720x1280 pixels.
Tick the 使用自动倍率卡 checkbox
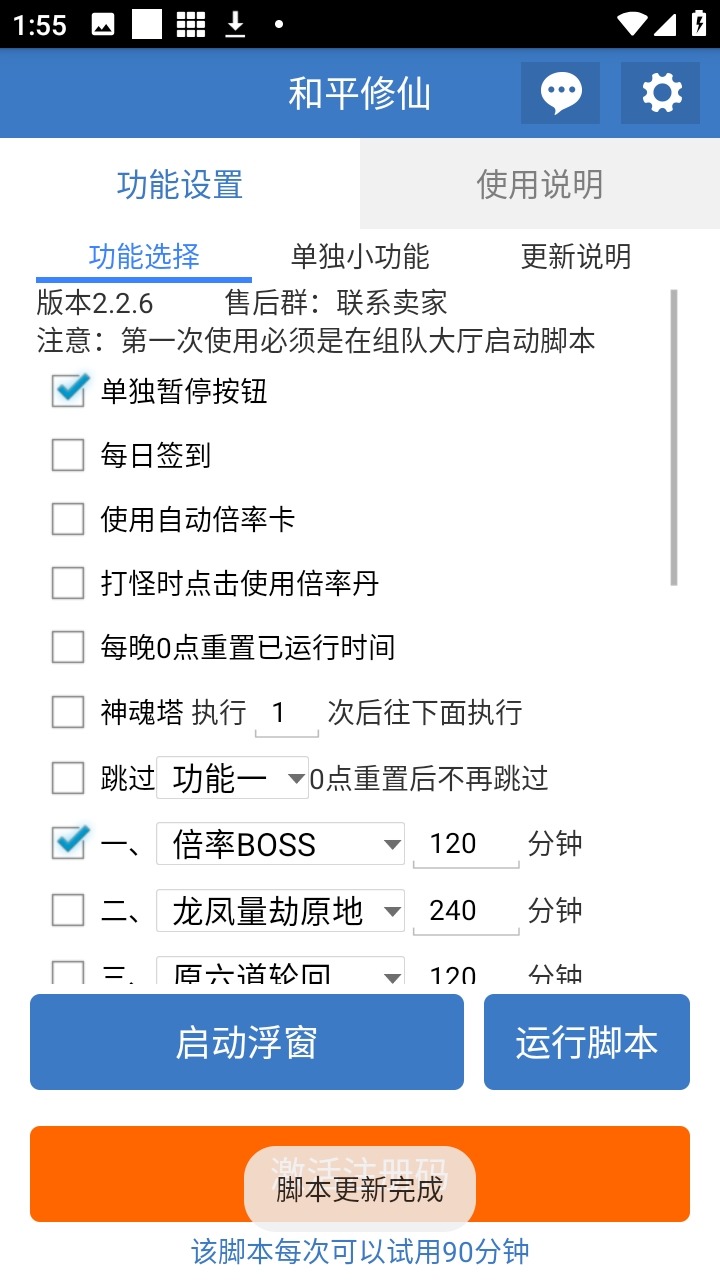[68, 520]
